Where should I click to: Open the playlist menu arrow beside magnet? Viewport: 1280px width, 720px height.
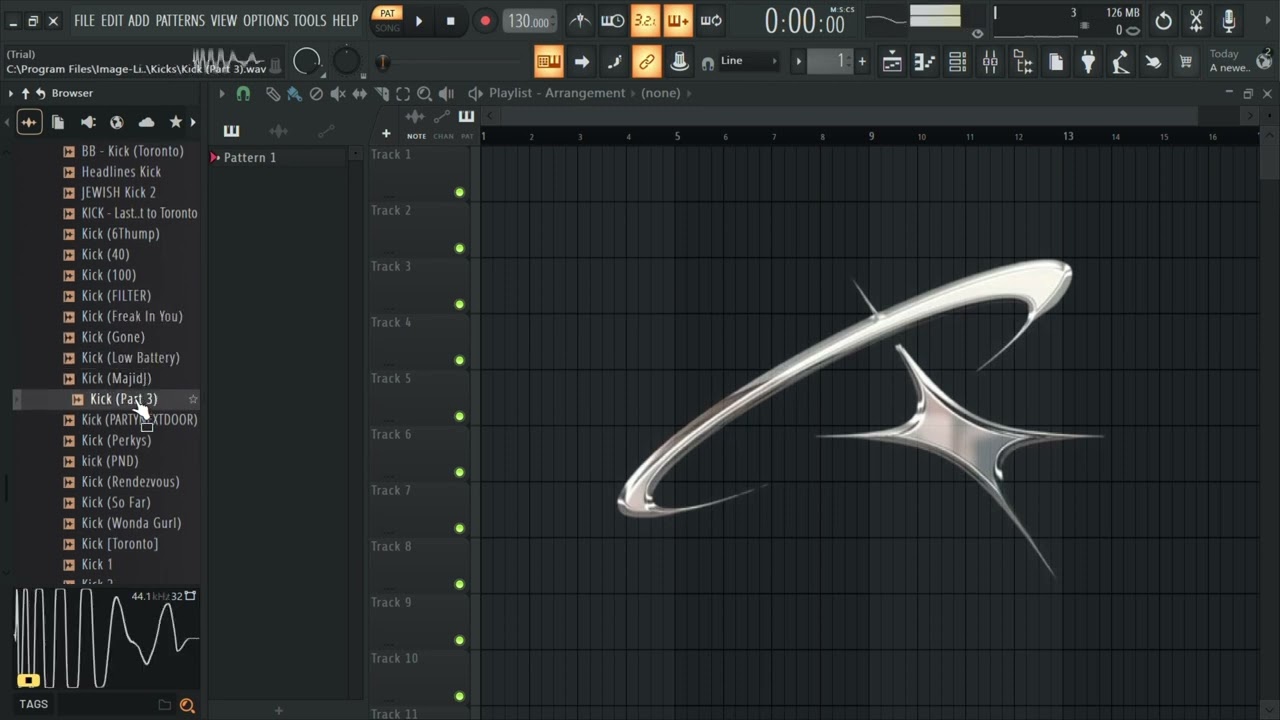222,93
